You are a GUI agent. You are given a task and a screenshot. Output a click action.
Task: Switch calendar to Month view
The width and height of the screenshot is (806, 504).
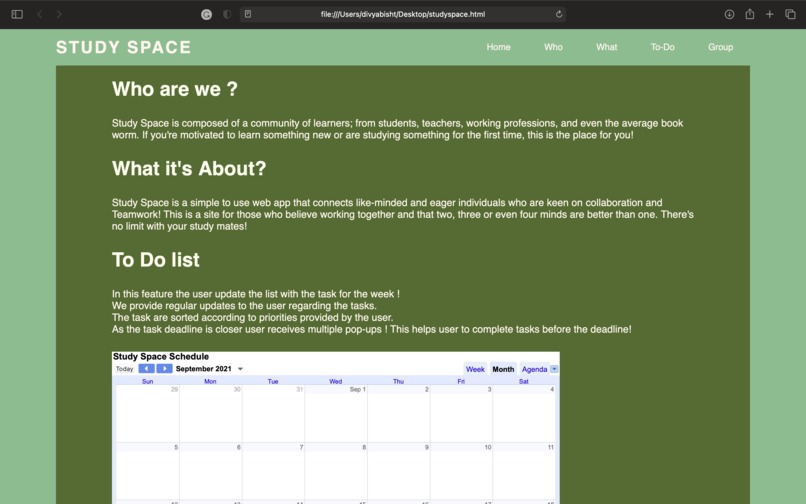point(503,369)
